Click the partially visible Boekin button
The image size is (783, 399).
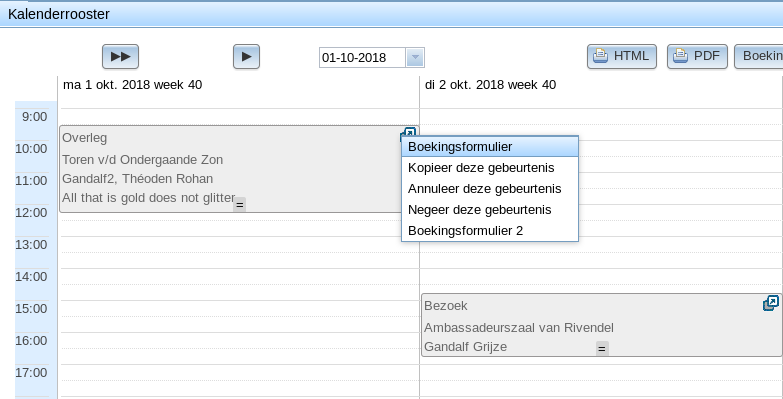click(759, 56)
